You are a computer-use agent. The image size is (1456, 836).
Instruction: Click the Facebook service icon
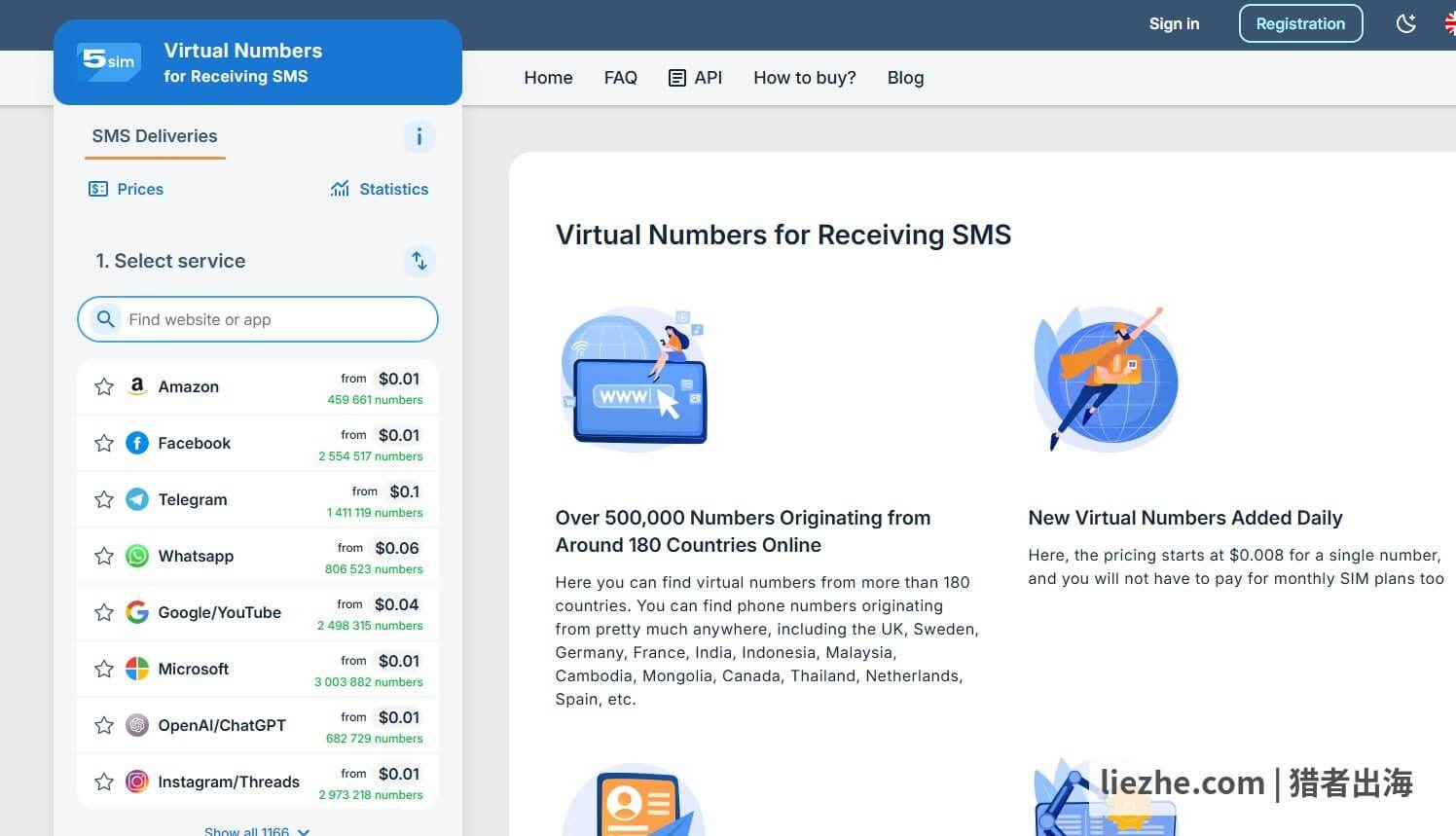click(137, 443)
